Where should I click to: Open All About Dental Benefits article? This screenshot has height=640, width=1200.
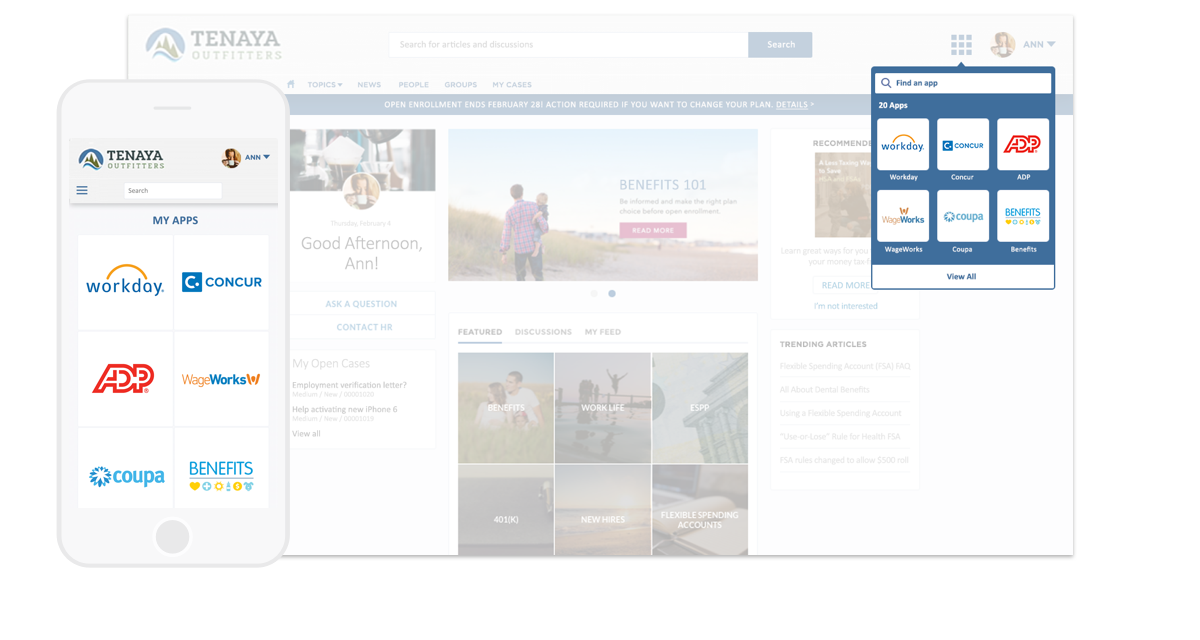point(825,389)
